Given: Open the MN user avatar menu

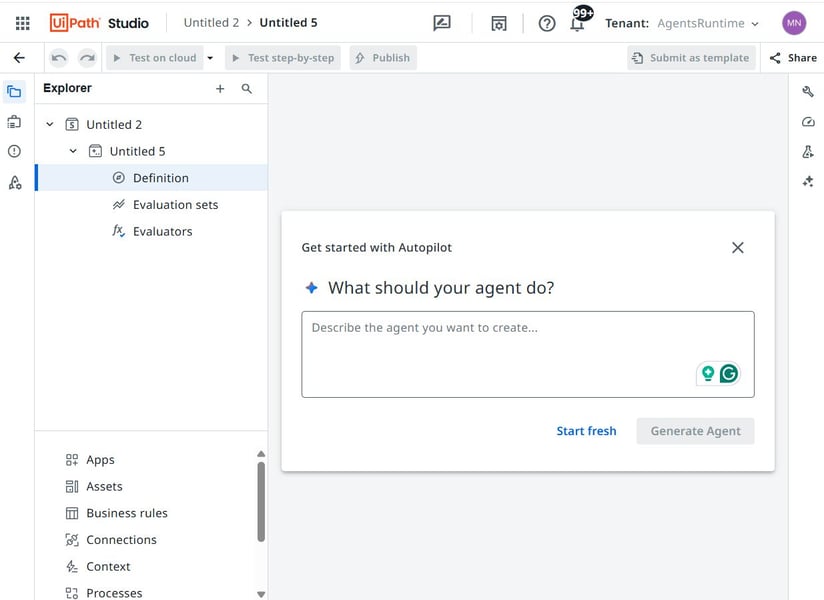Looking at the screenshot, I should coord(794,23).
